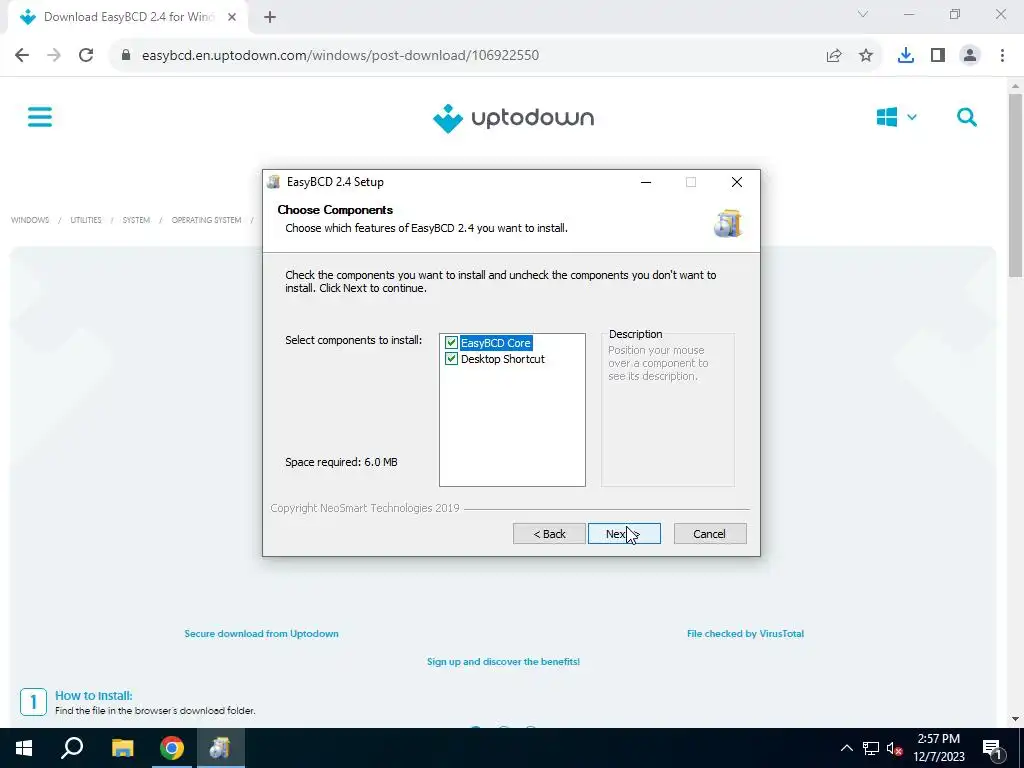Open UTILITIES breadcrumb link
This screenshot has height=768, width=1024.
tap(86, 220)
